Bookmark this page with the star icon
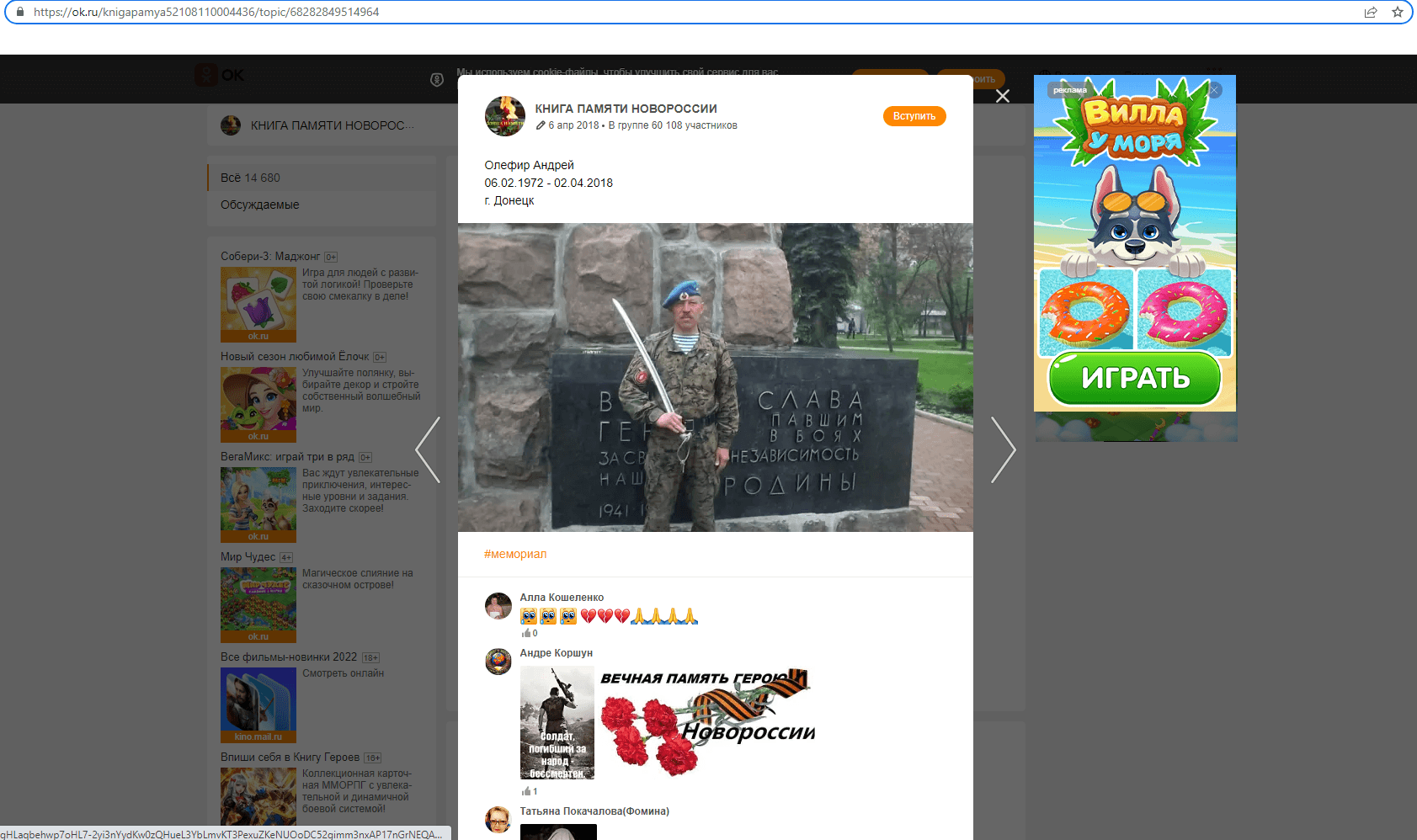This screenshot has width=1417, height=840. coord(1398,12)
